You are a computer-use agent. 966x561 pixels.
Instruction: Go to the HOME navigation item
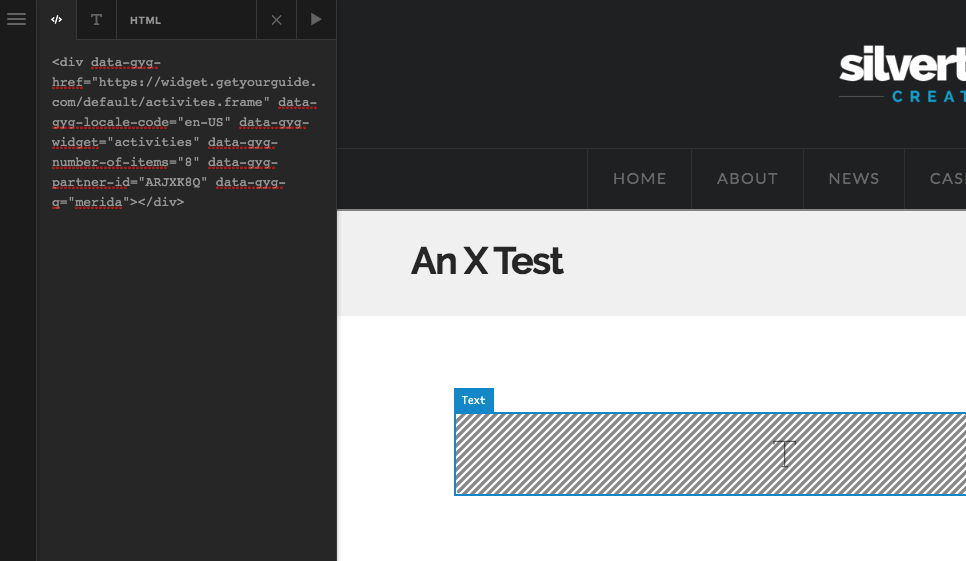[639, 179]
